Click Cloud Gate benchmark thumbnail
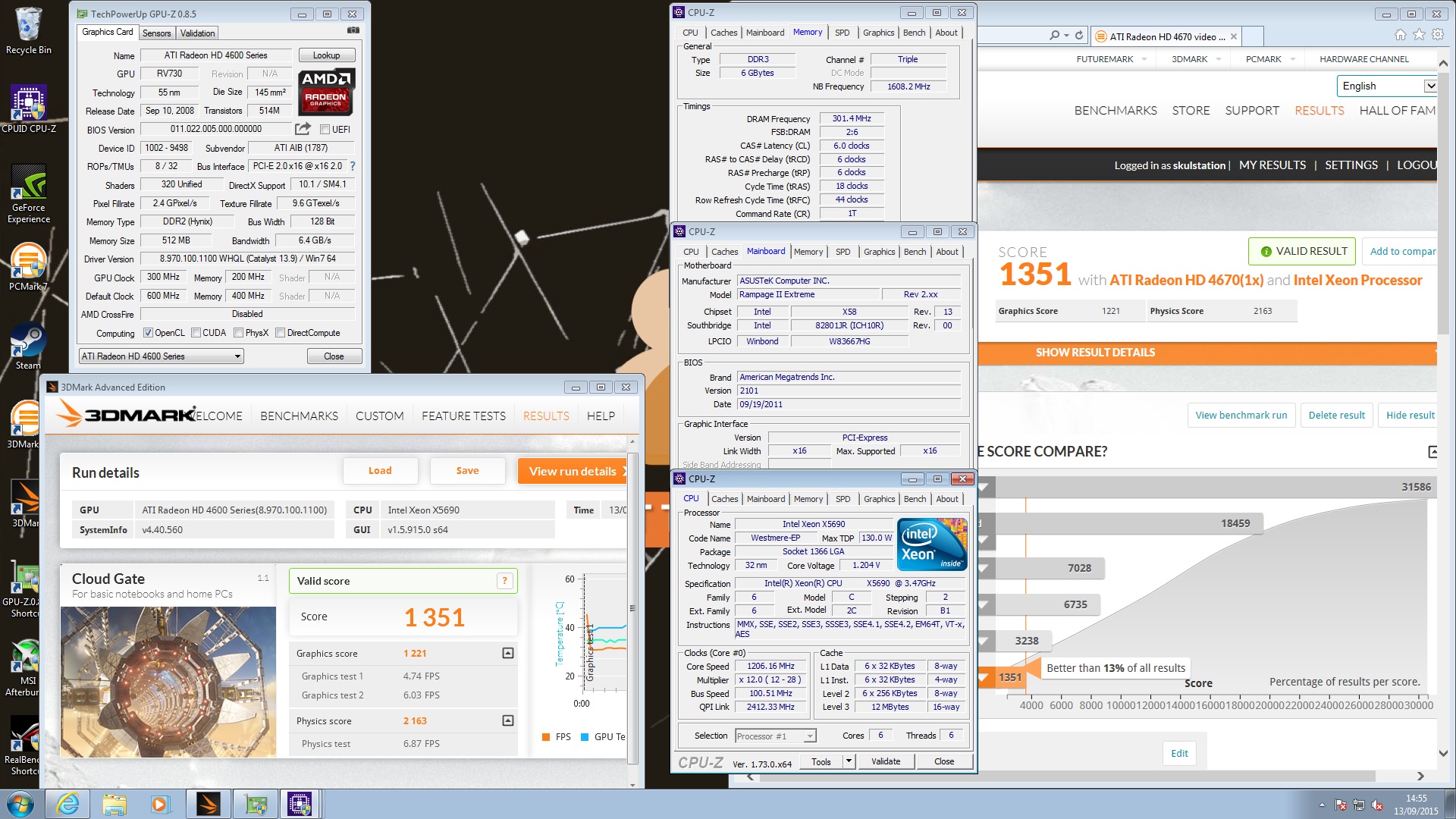Image resolution: width=1456 pixels, height=819 pixels. [168, 681]
